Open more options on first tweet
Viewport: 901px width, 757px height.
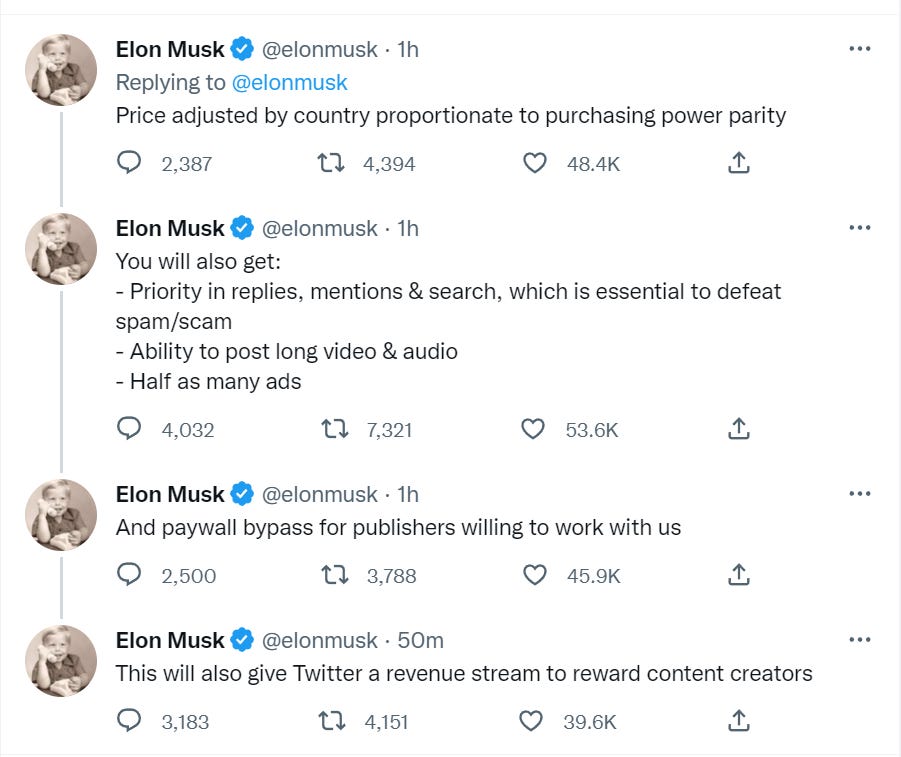[x=859, y=49]
